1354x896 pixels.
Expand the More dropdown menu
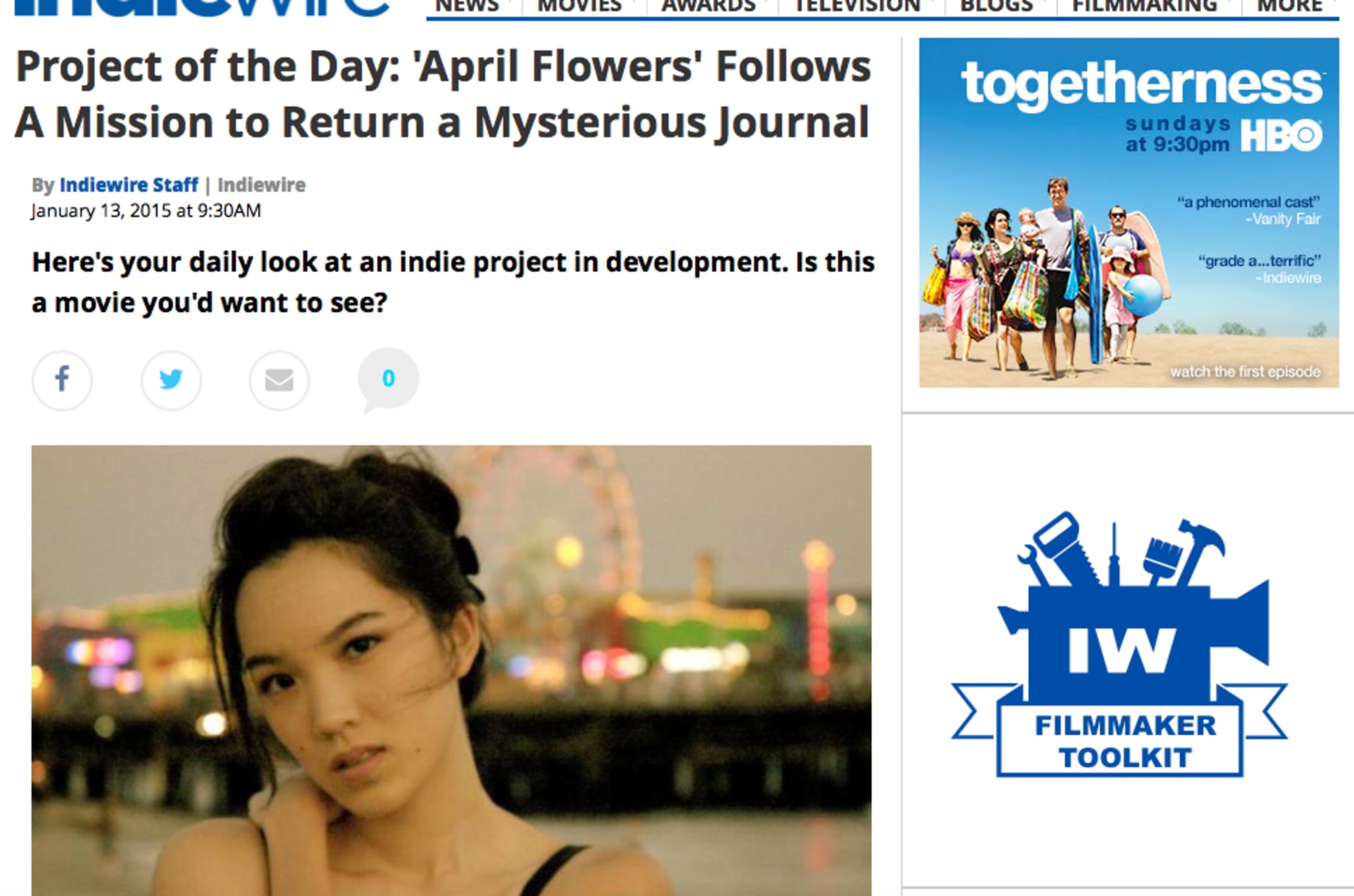pos(1290,7)
